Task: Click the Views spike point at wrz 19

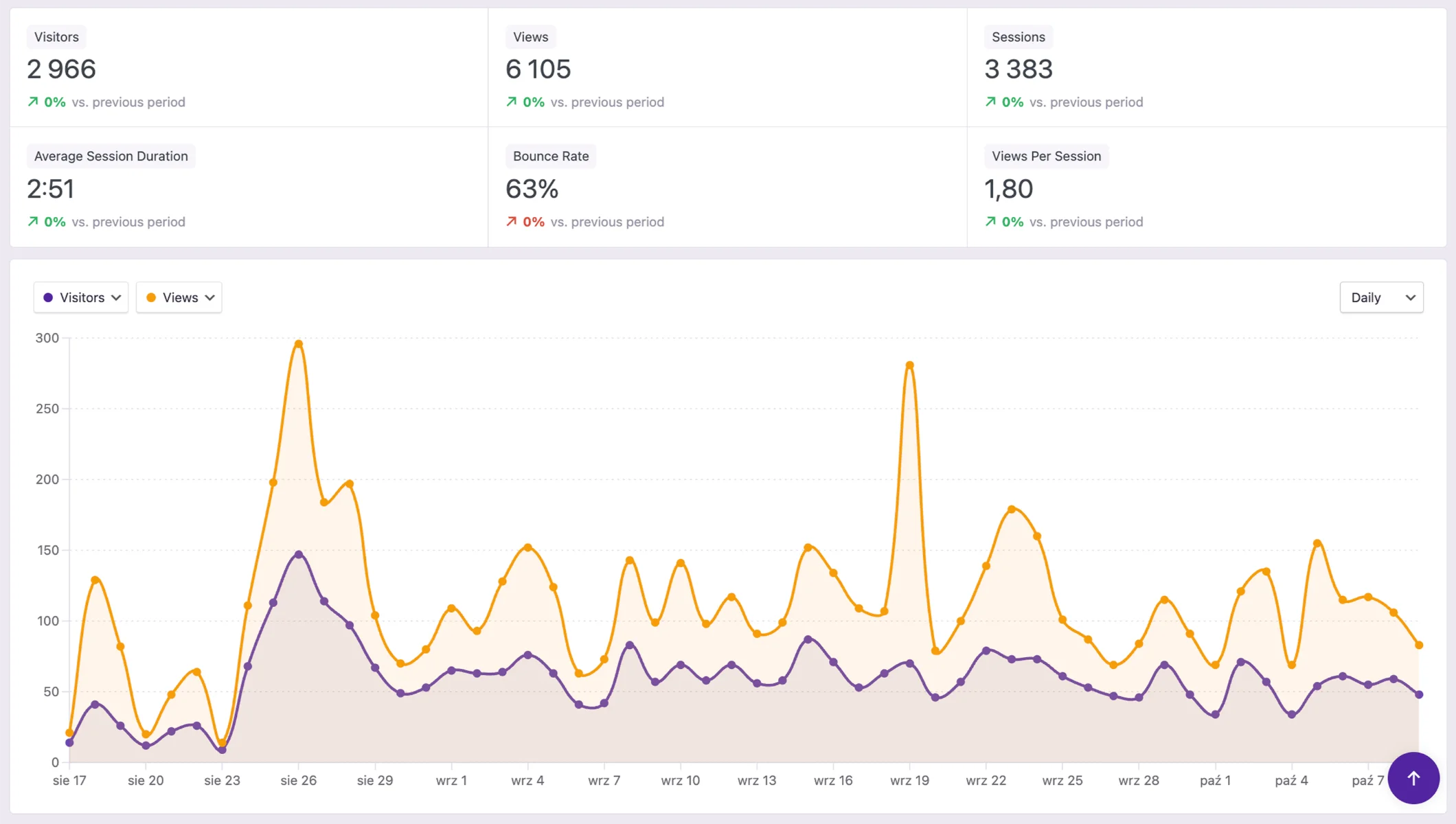Action: click(909, 365)
